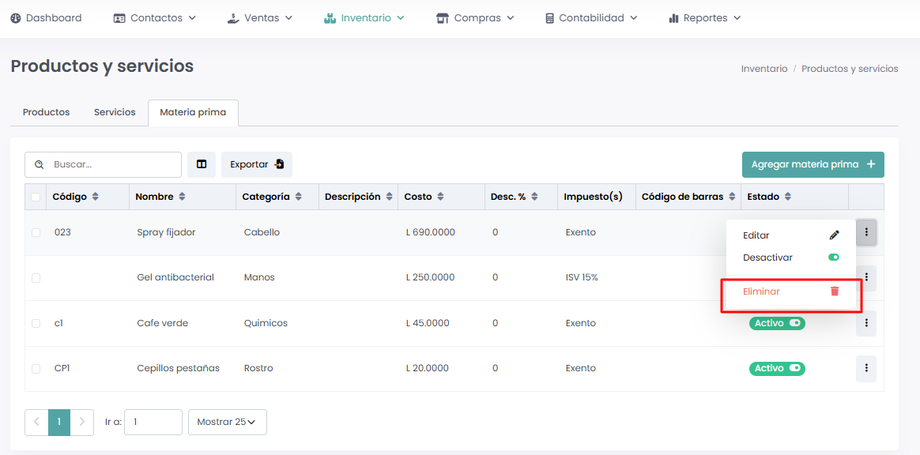Switch to the Servicios tab
The width and height of the screenshot is (920, 455).
pos(115,112)
